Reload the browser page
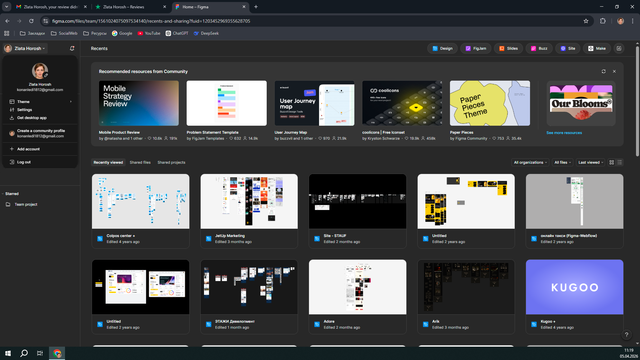Viewport: 640px width, 360px height. coord(31,21)
